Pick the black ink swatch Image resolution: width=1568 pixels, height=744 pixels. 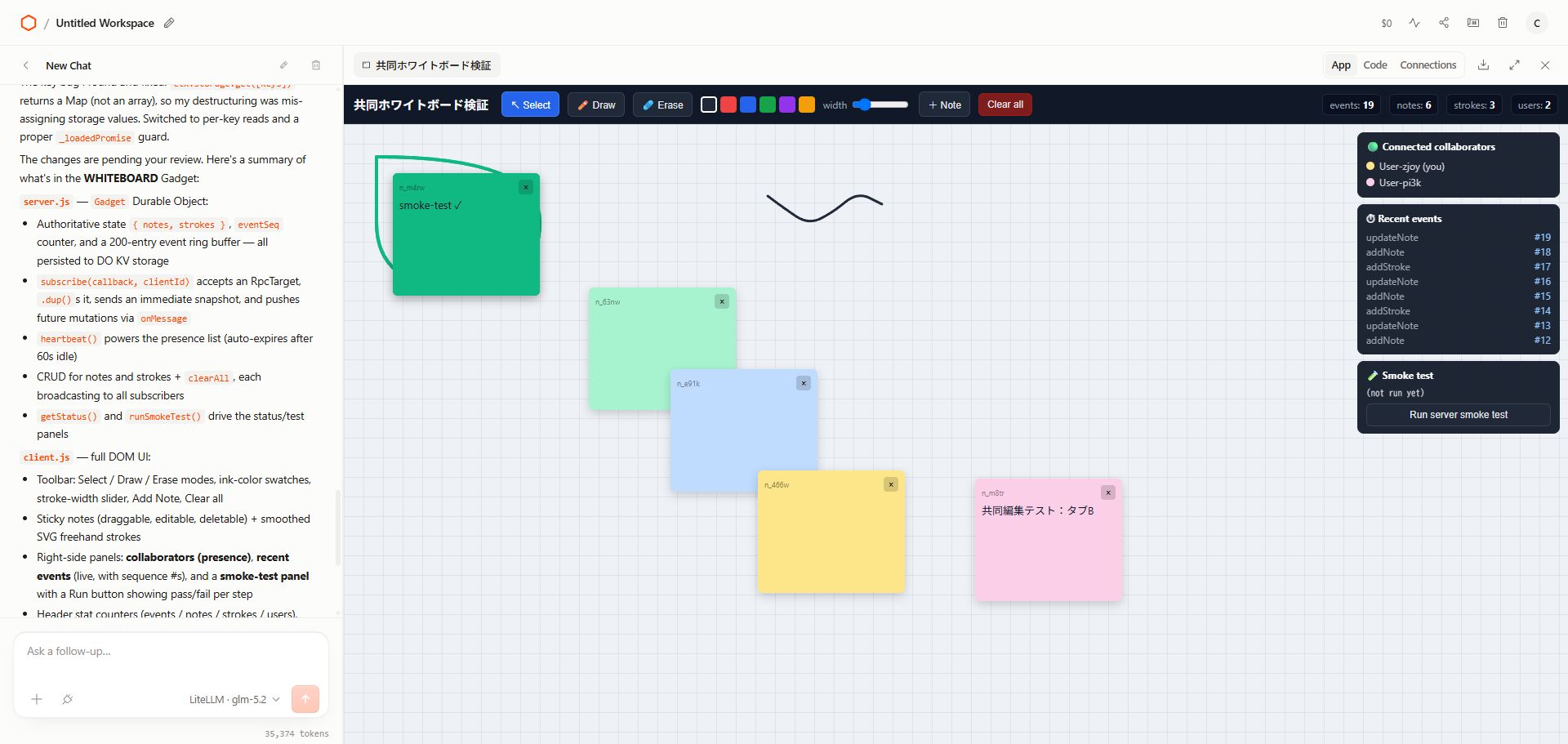(709, 105)
